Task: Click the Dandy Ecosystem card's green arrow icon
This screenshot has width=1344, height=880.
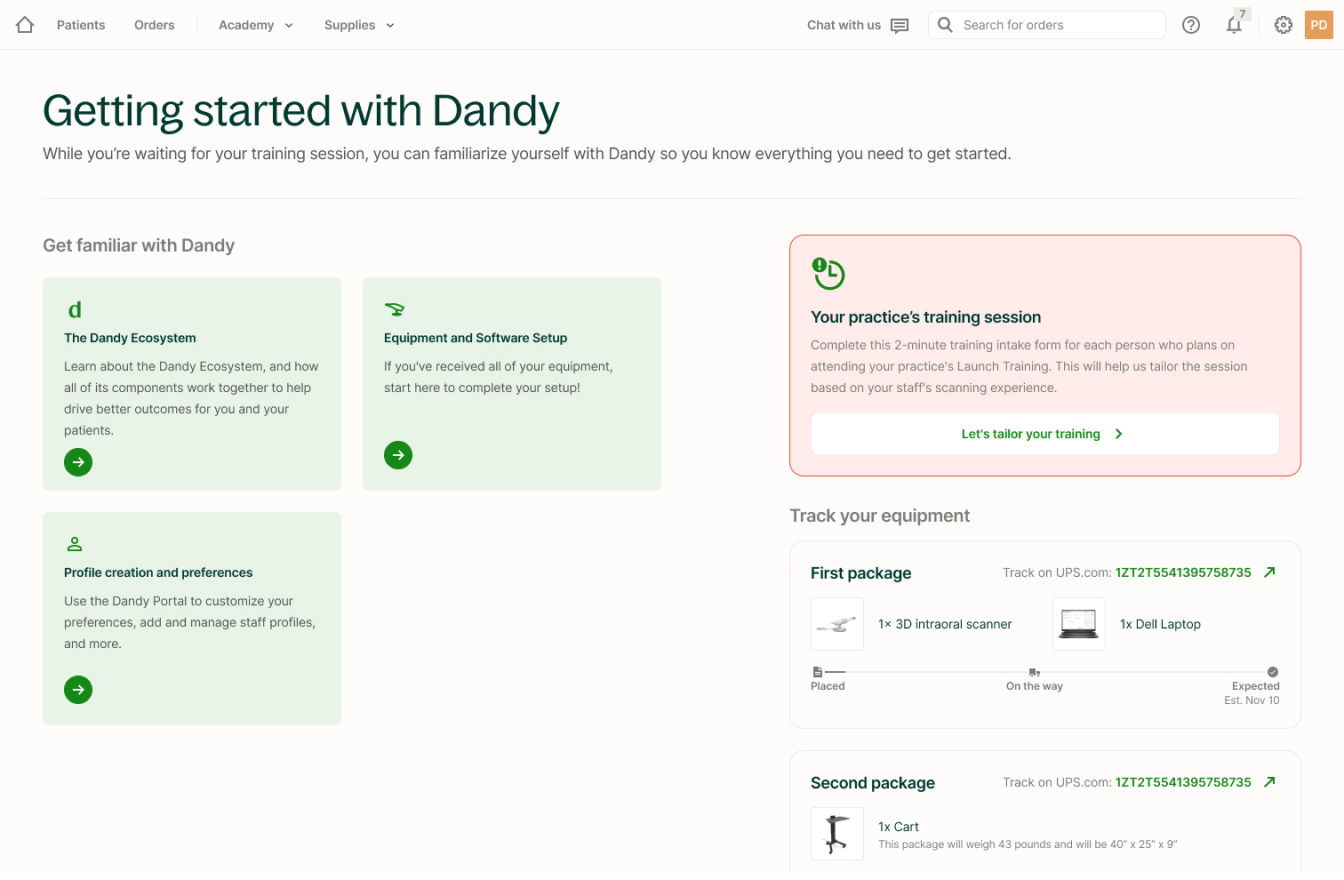Action: [x=78, y=462]
